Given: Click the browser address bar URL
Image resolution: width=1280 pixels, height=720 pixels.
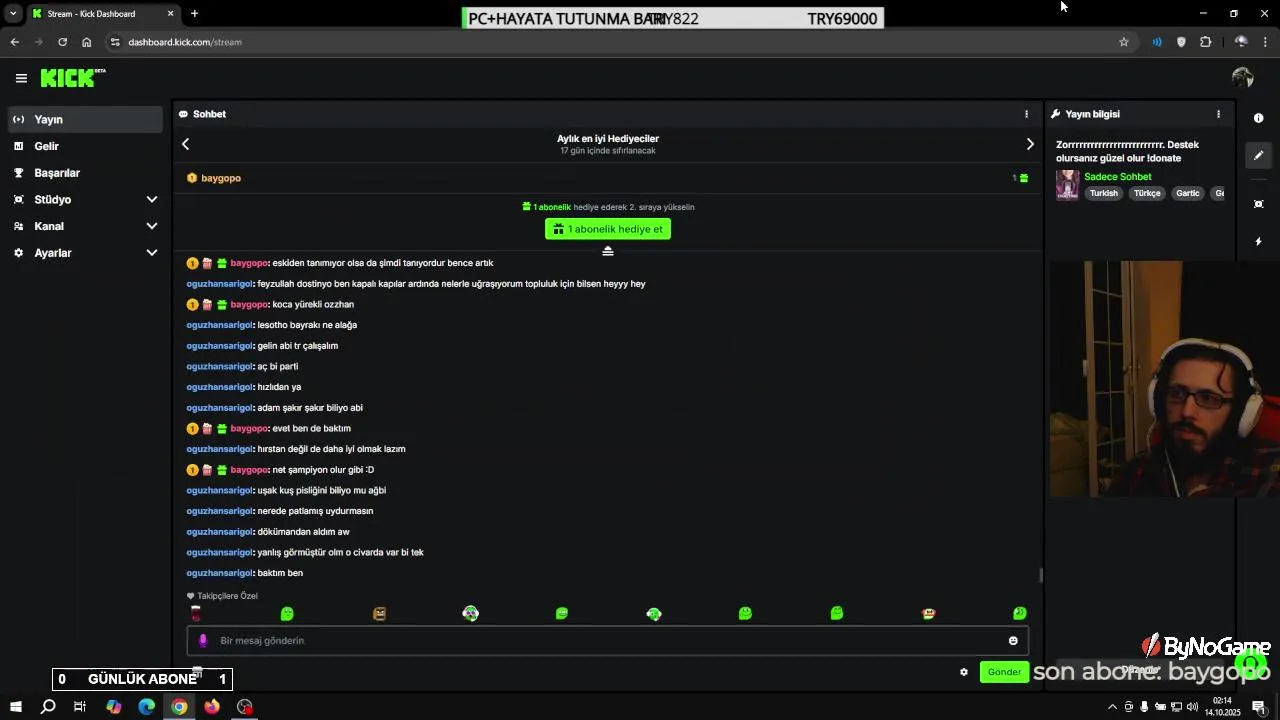Looking at the screenshot, I should (x=185, y=42).
